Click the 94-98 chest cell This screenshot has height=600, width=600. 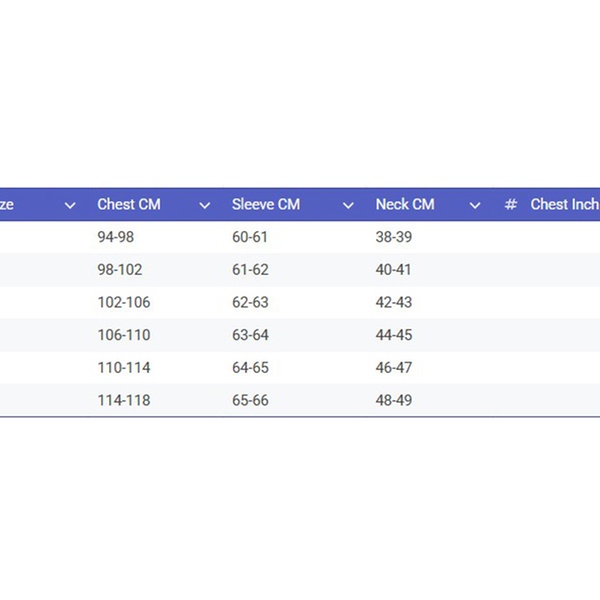(x=114, y=237)
